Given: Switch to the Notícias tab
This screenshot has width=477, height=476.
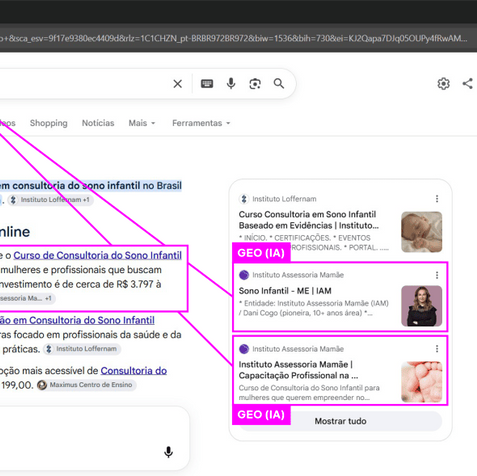Looking at the screenshot, I should [98, 123].
